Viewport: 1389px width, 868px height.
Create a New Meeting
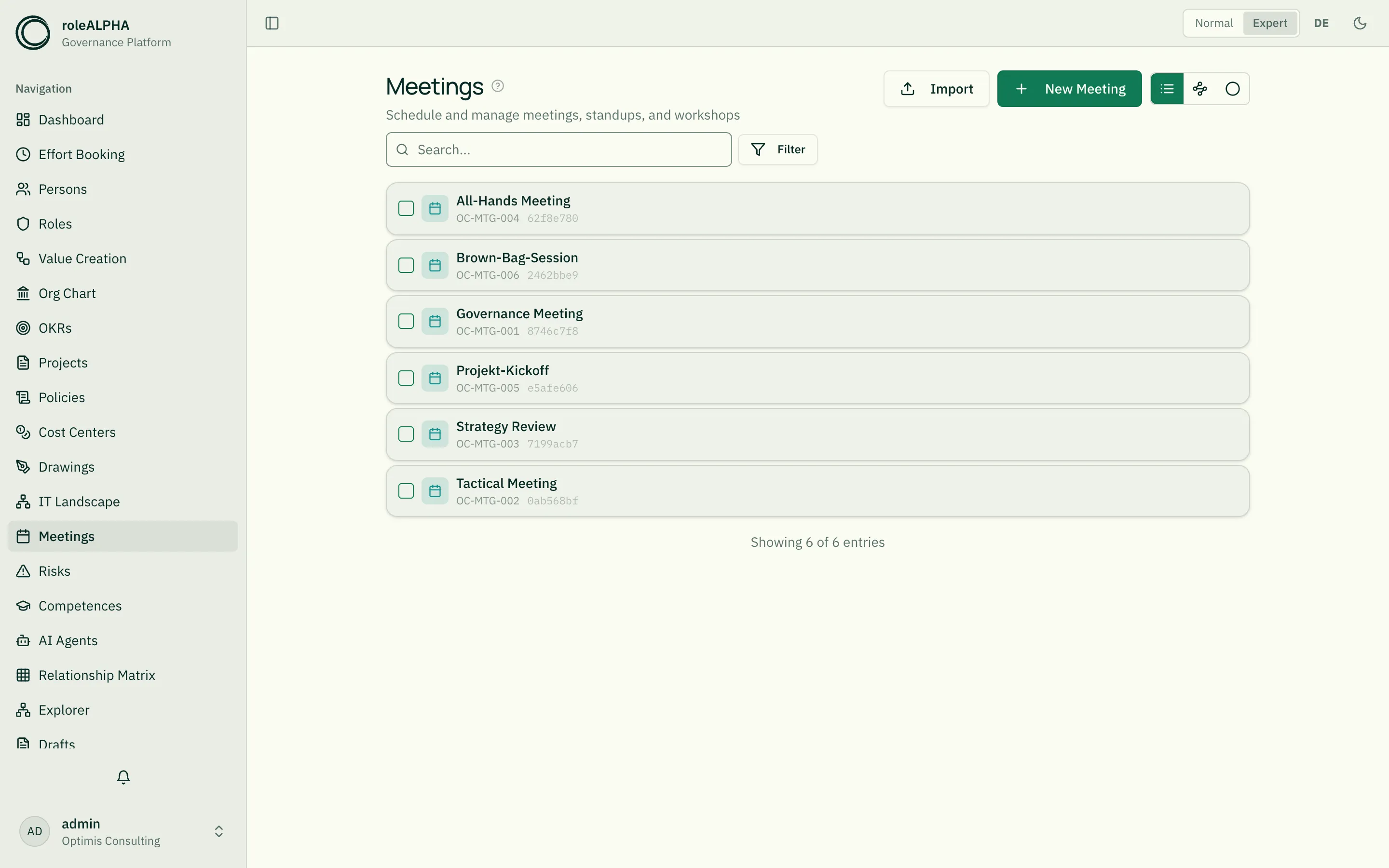pyautogui.click(x=1069, y=89)
